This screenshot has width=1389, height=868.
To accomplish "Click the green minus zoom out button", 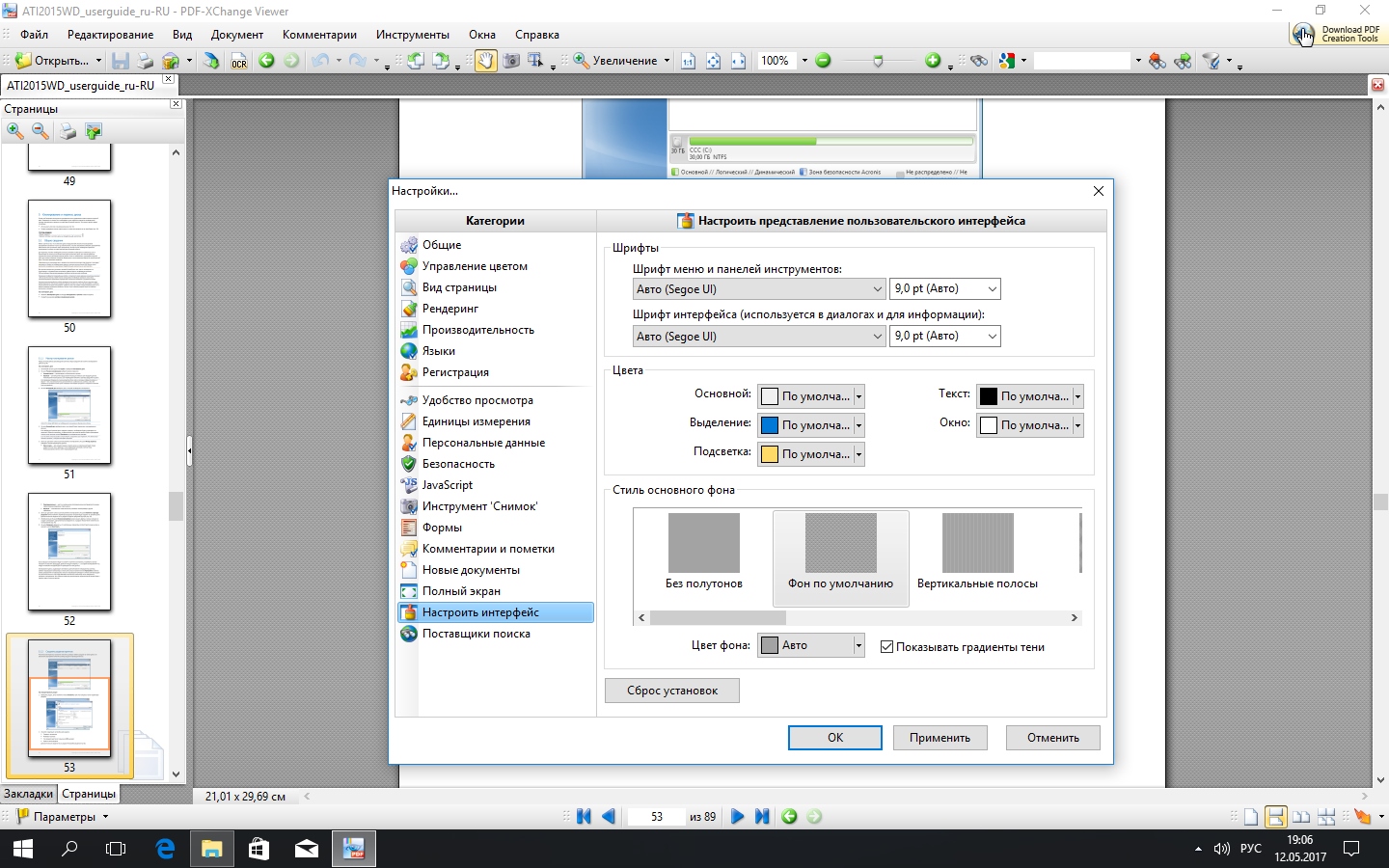I will 823,61.
